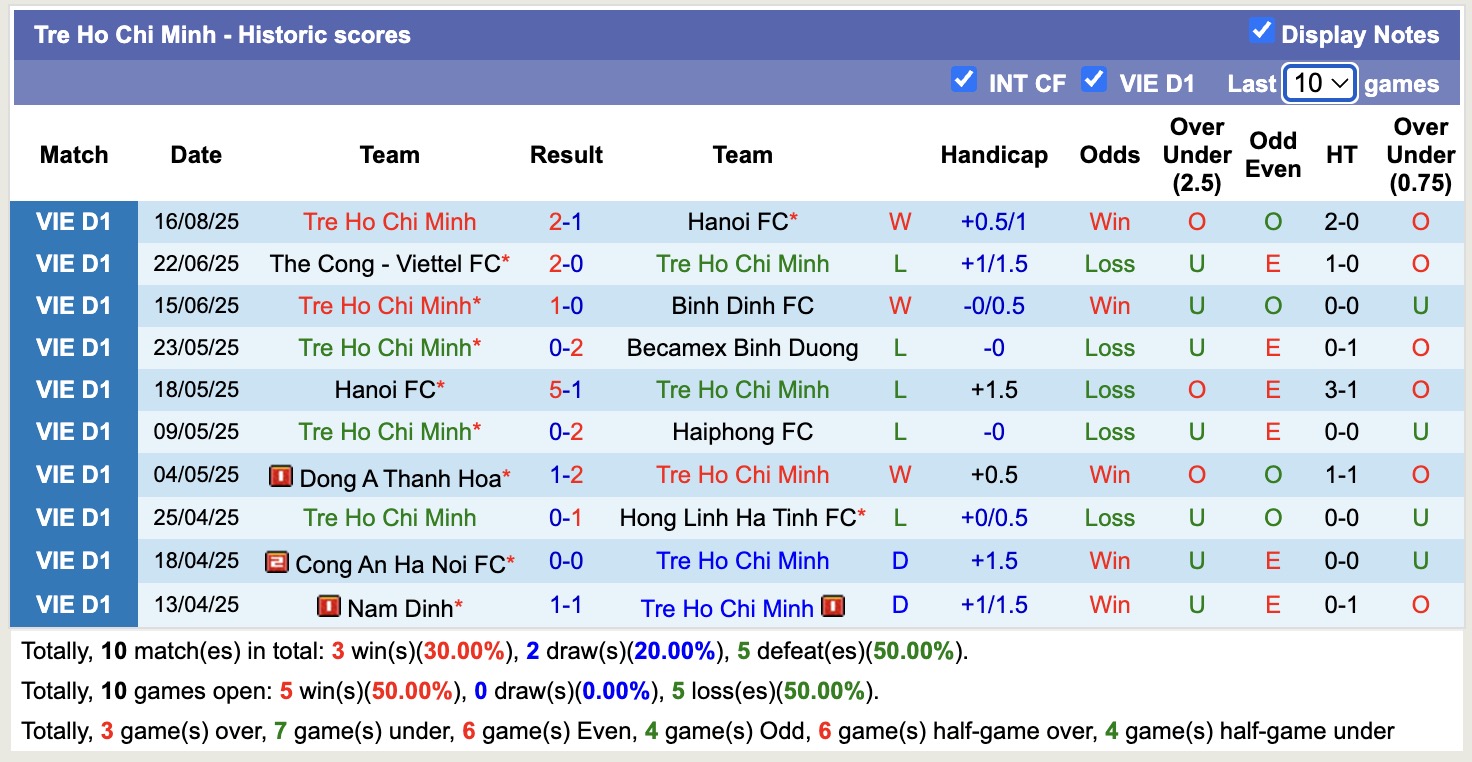The image size is (1472, 762).
Task: Disable the Display Notes checkbox
Action: pos(1261,30)
